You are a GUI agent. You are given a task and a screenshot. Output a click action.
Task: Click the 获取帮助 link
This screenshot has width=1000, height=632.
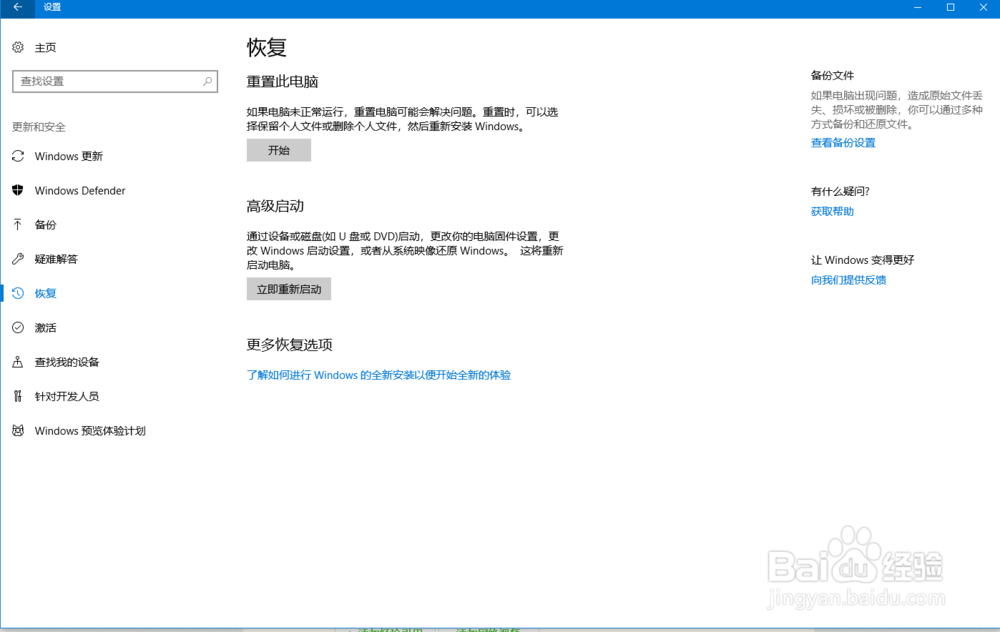click(x=832, y=211)
